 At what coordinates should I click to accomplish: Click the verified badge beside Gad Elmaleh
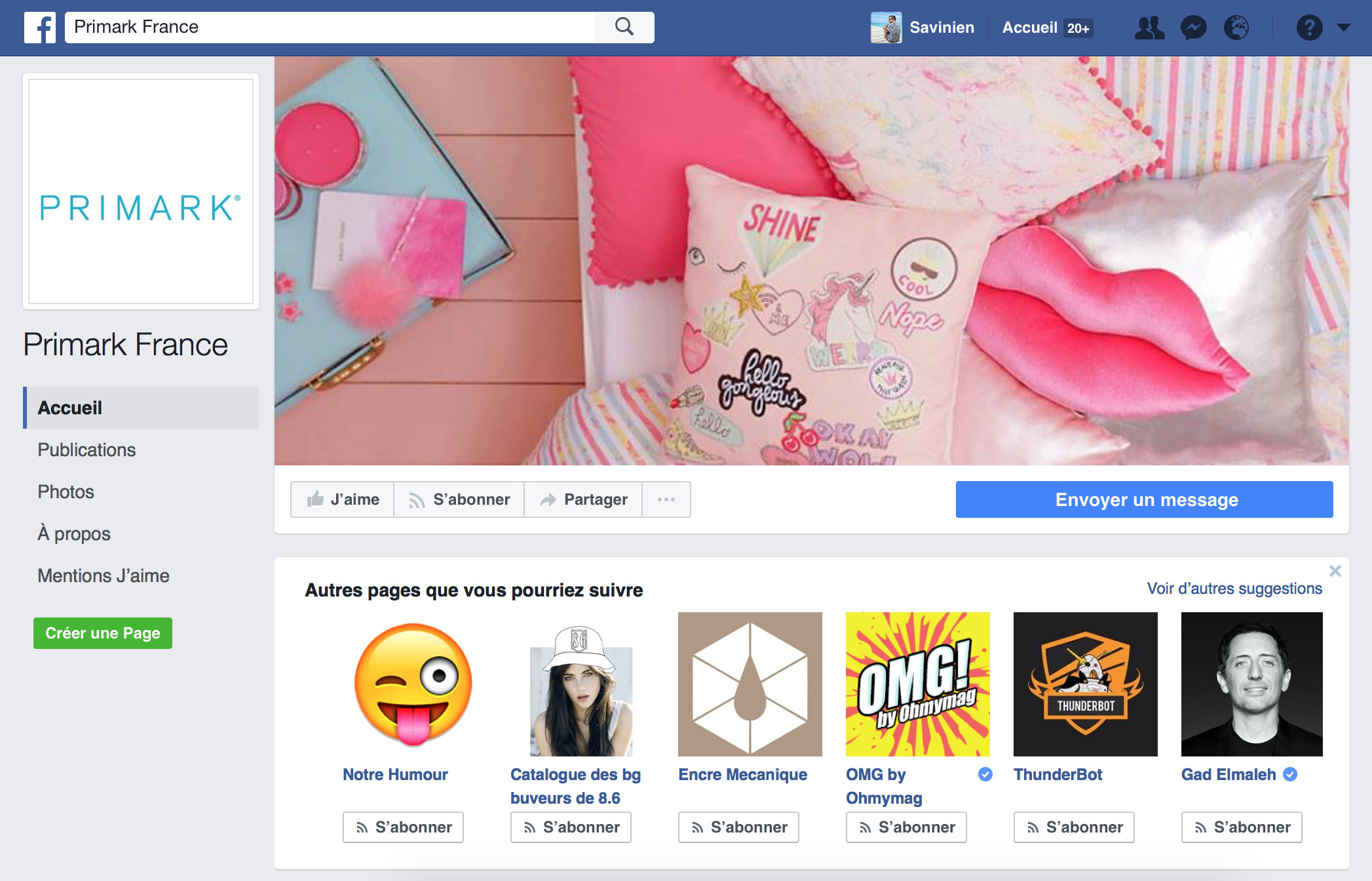pos(1290,774)
